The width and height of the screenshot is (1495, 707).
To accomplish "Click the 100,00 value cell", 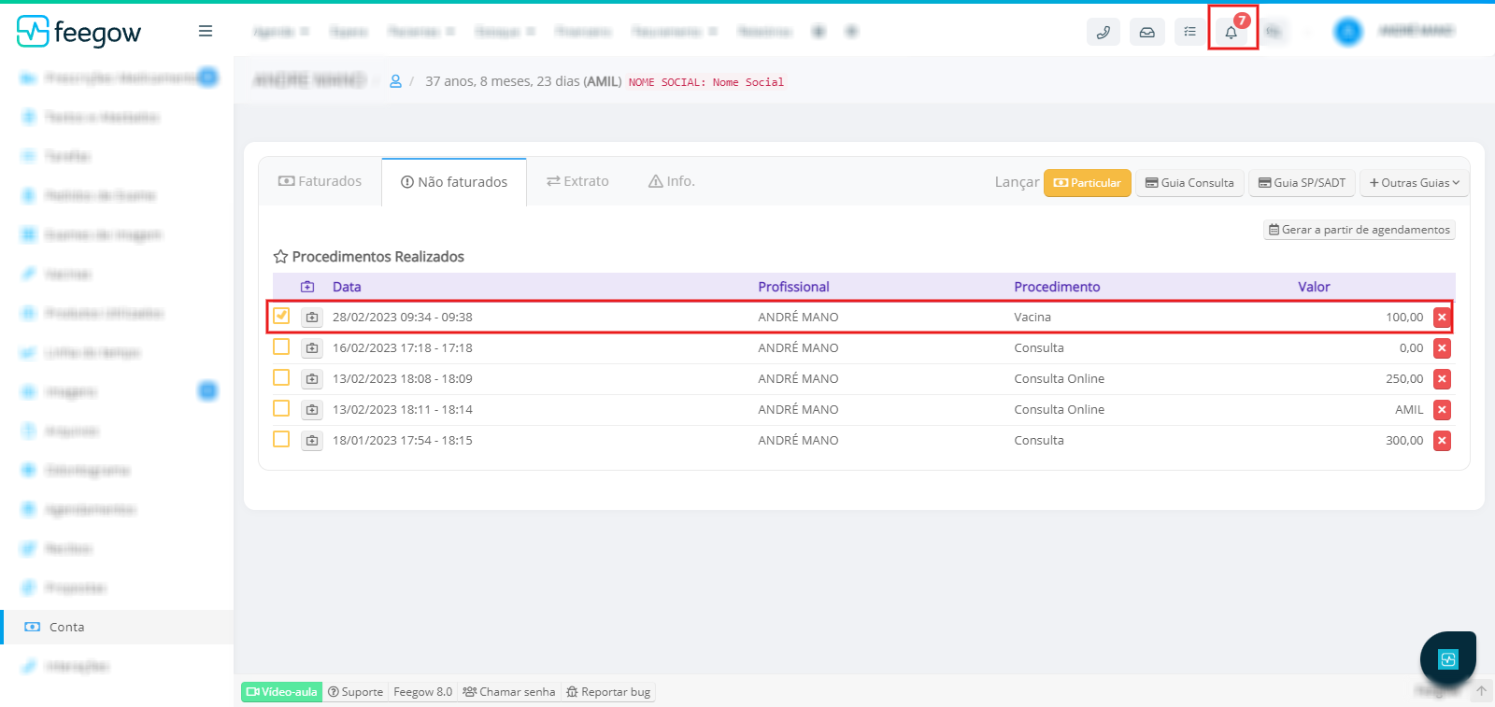I will pyautogui.click(x=1404, y=317).
